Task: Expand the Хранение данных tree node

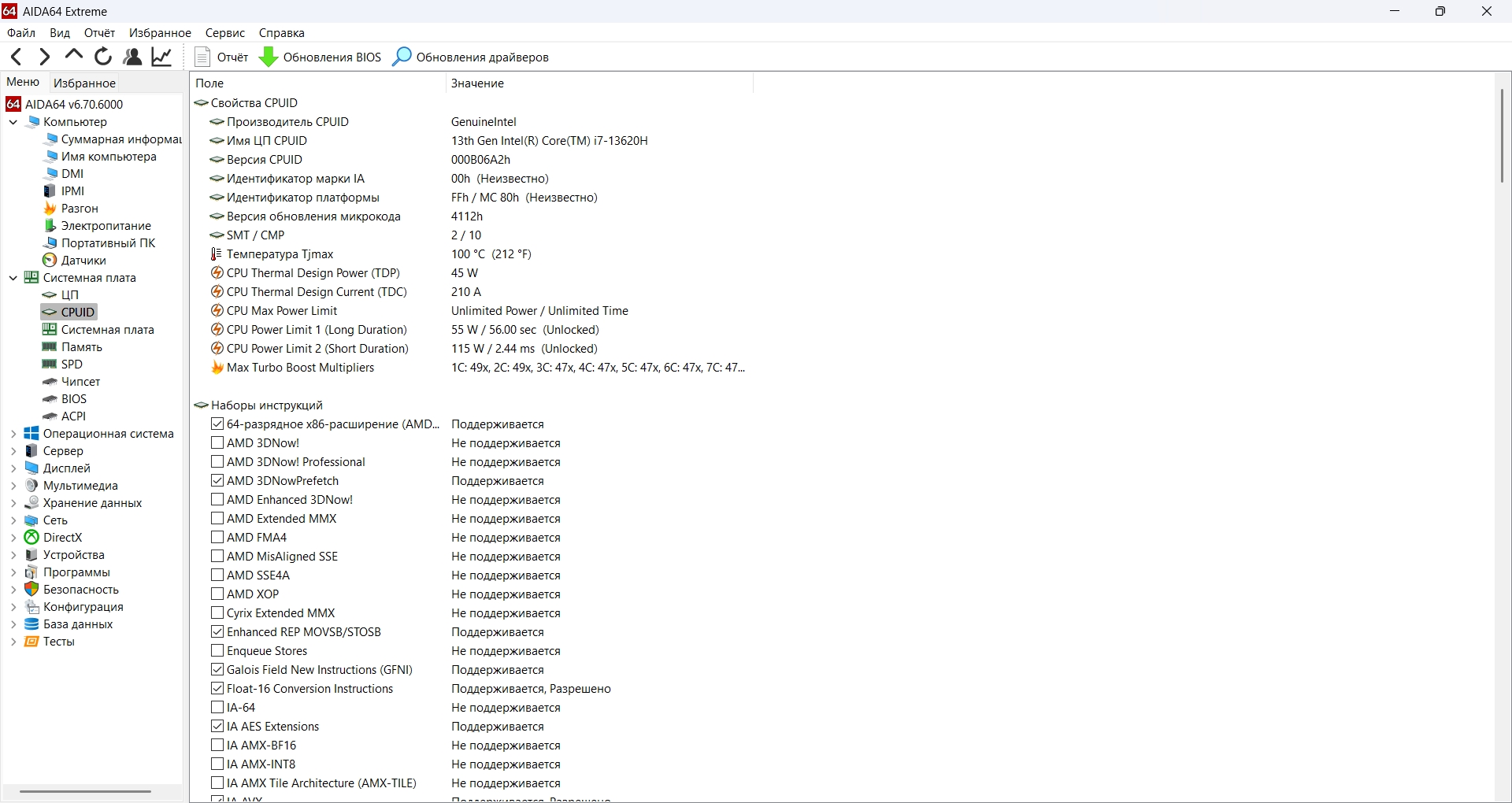Action: (x=13, y=503)
